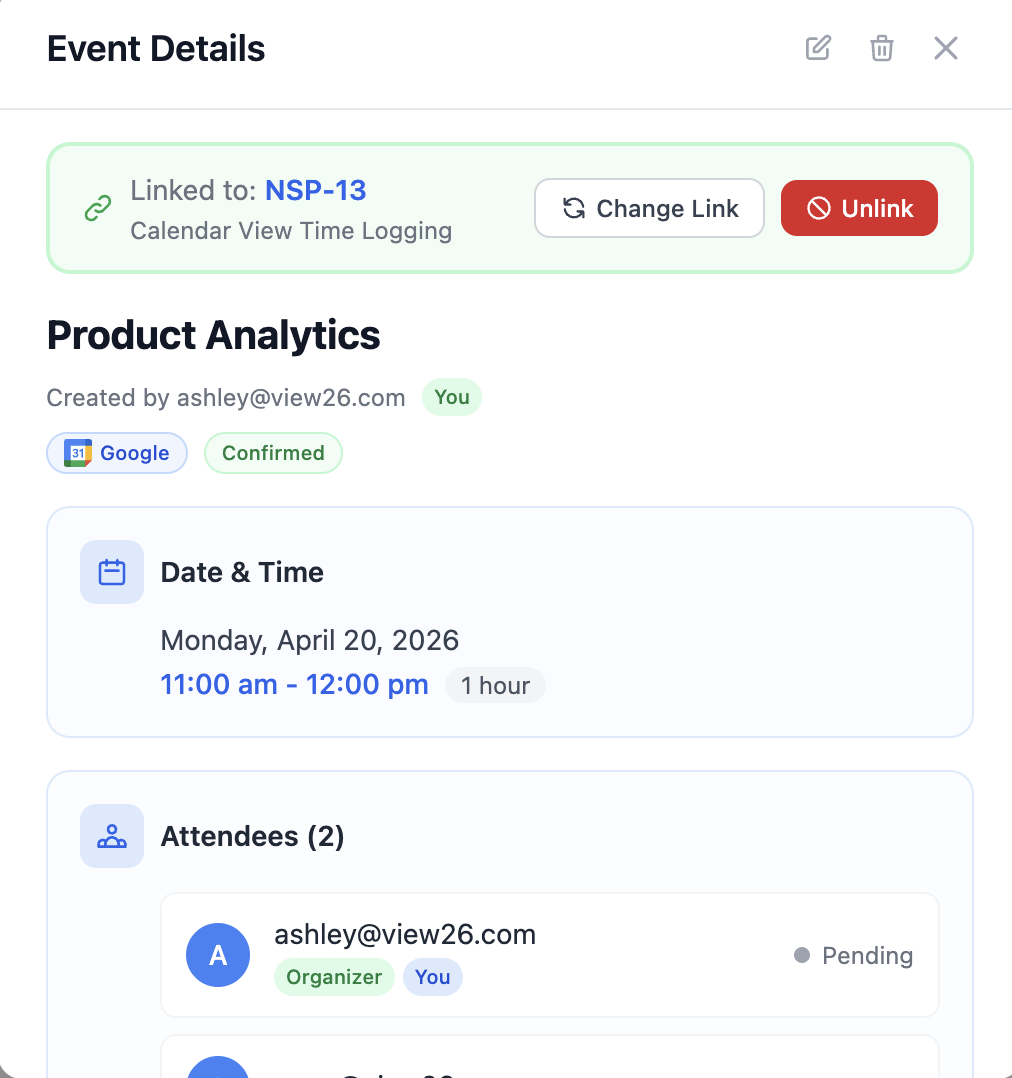Click the Change Link button

649,208
